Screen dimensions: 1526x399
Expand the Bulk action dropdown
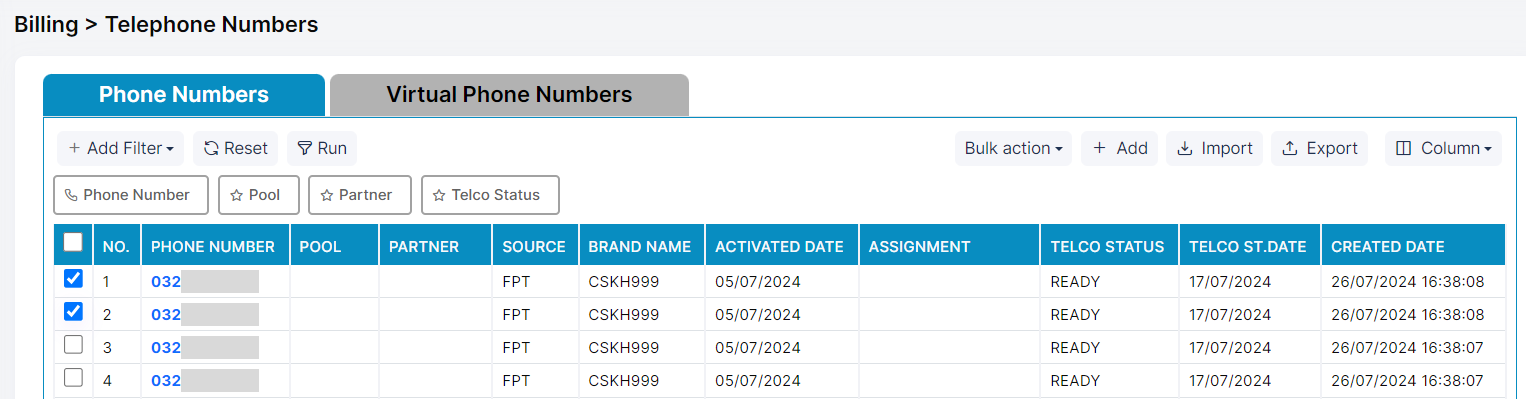pyautogui.click(x=1013, y=148)
